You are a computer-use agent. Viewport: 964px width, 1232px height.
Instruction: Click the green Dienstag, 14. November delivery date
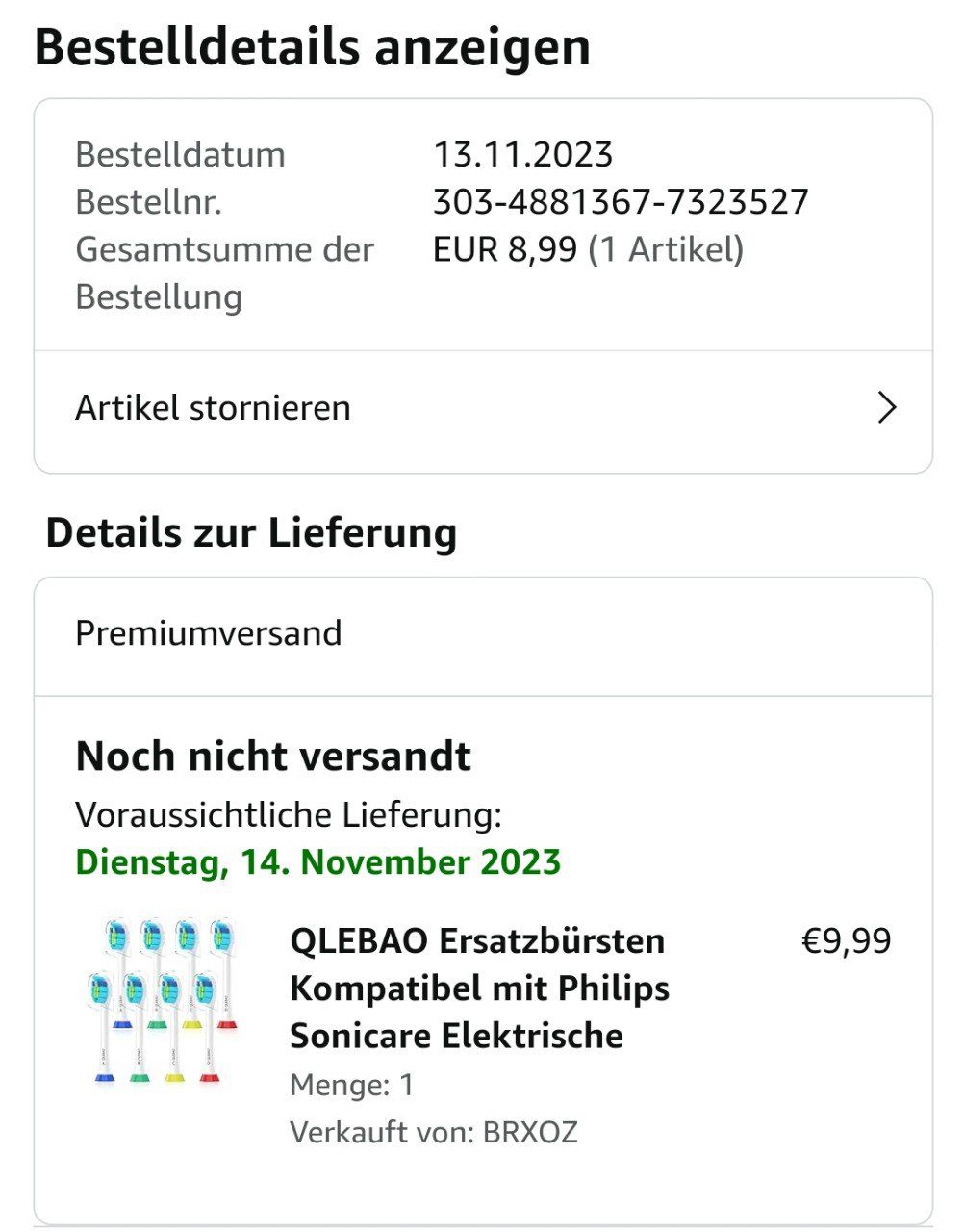pyautogui.click(x=317, y=861)
